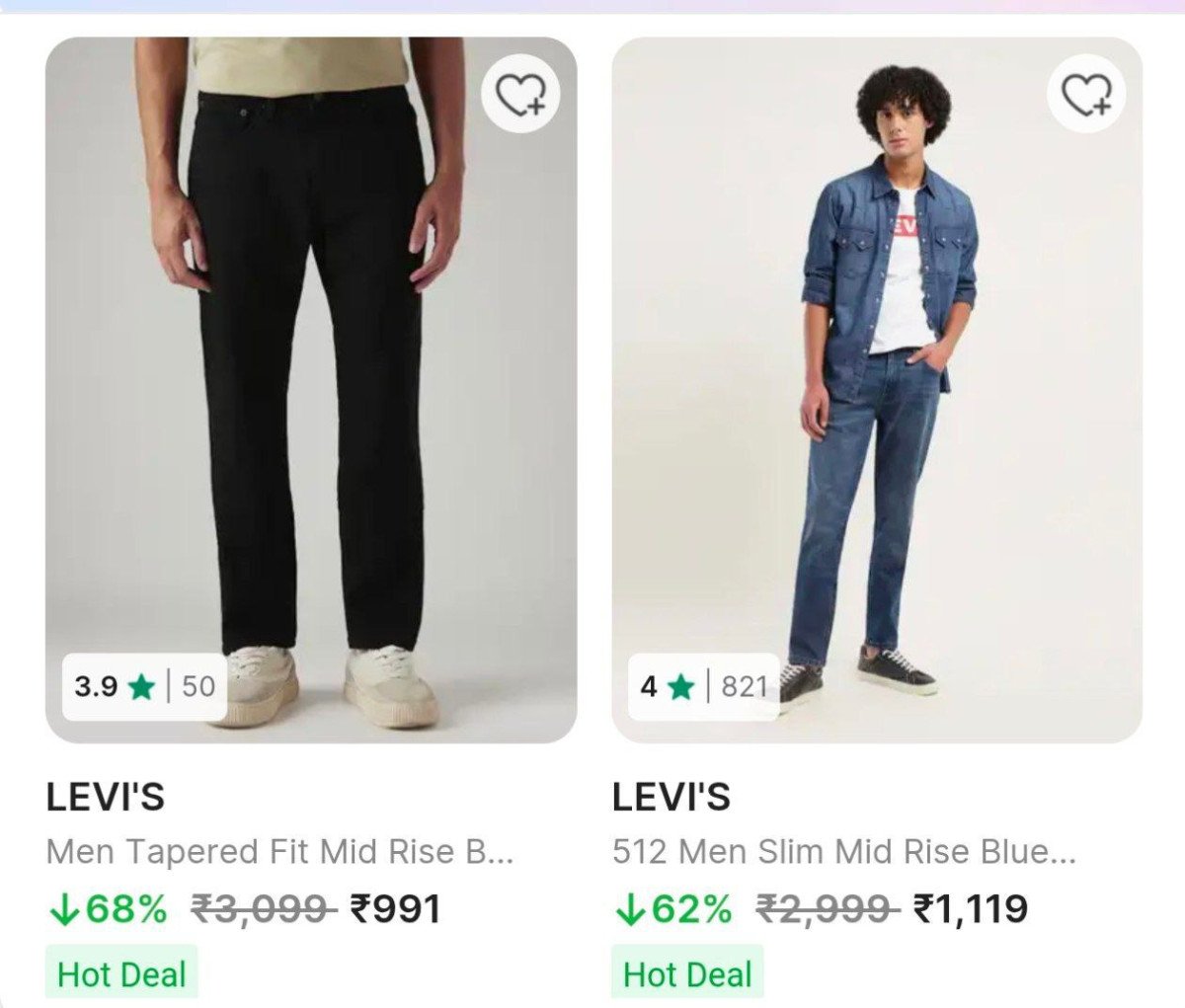Click the 62% discount down arrow
The width and height of the screenshot is (1185, 1008).
point(628,909)
